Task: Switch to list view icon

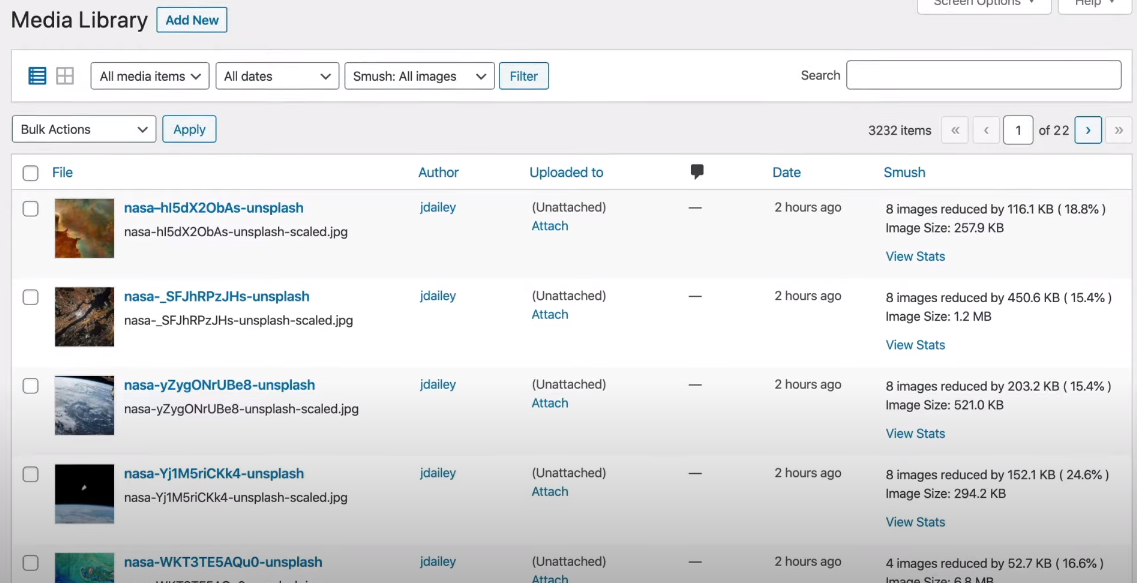Action: pos(37,76)
